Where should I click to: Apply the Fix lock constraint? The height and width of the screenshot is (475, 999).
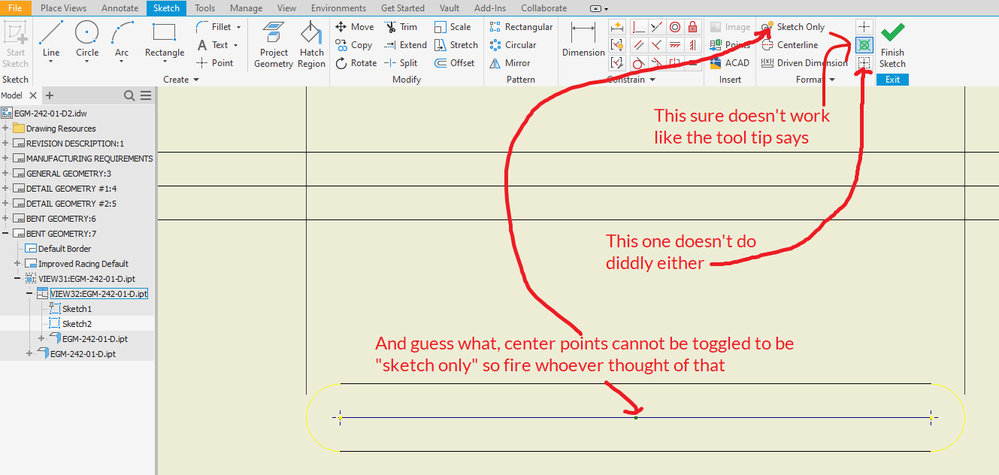point(693,27)
